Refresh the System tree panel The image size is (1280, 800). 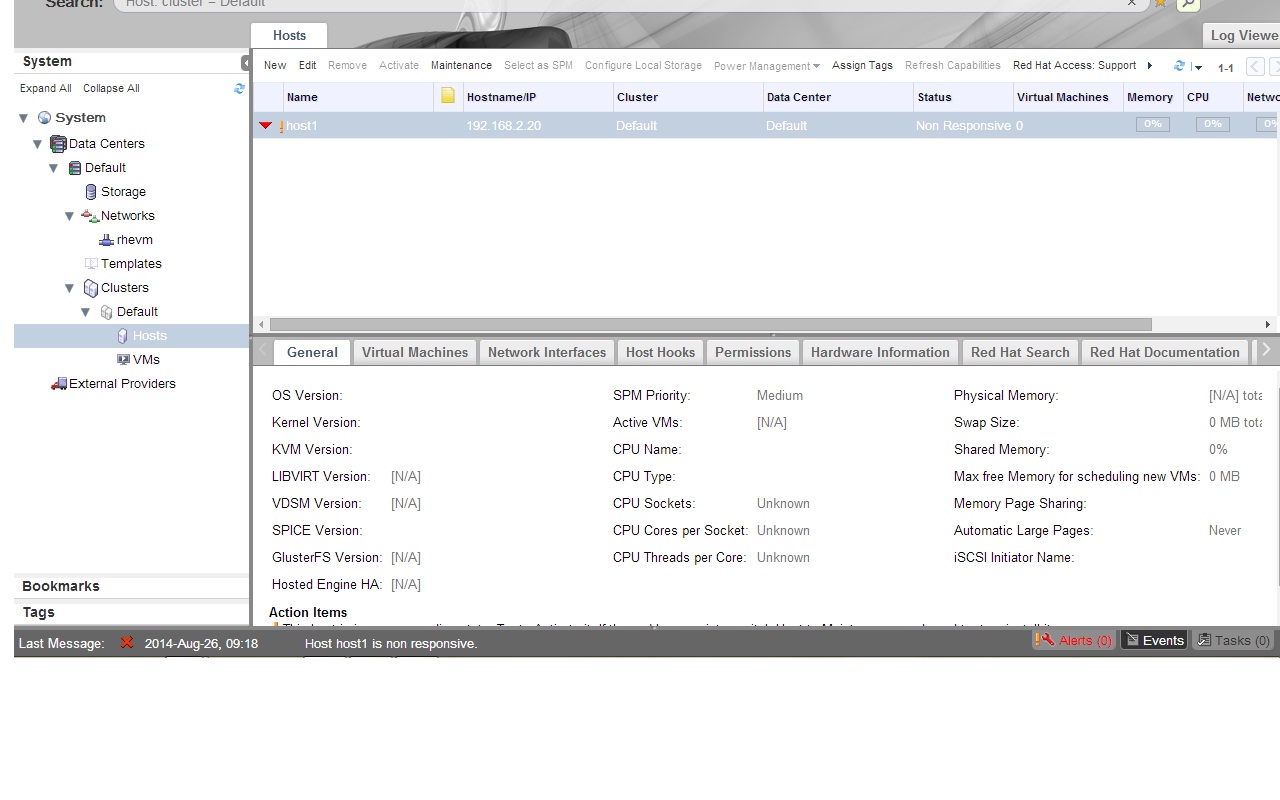coord(239,89)
